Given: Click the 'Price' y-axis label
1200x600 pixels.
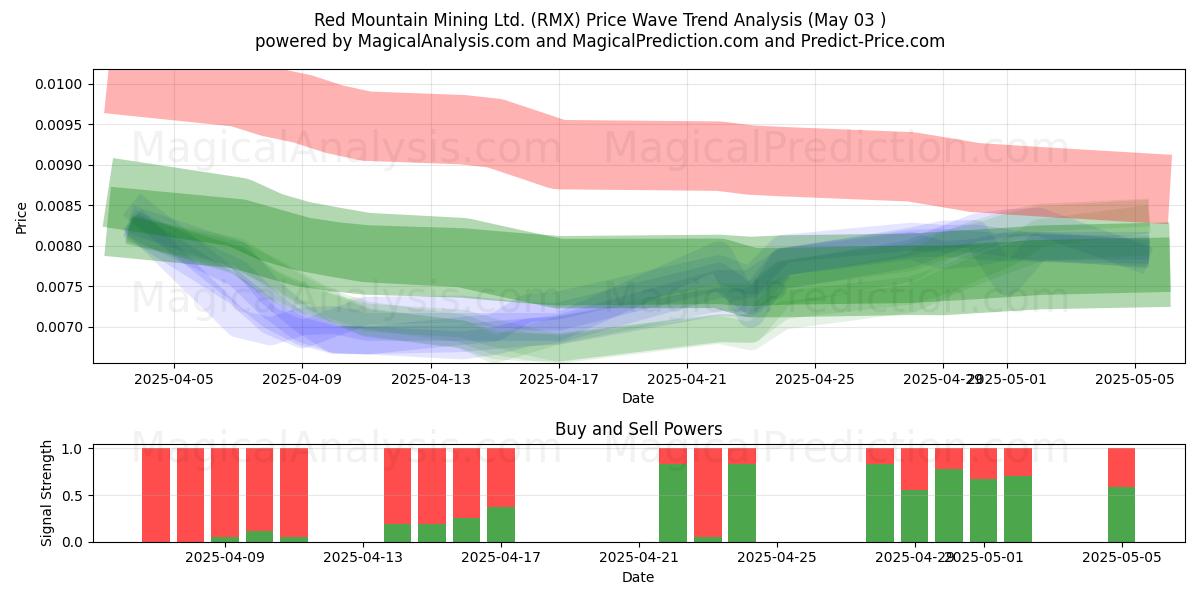Looking at the screenshot, I should click(22, 216).
